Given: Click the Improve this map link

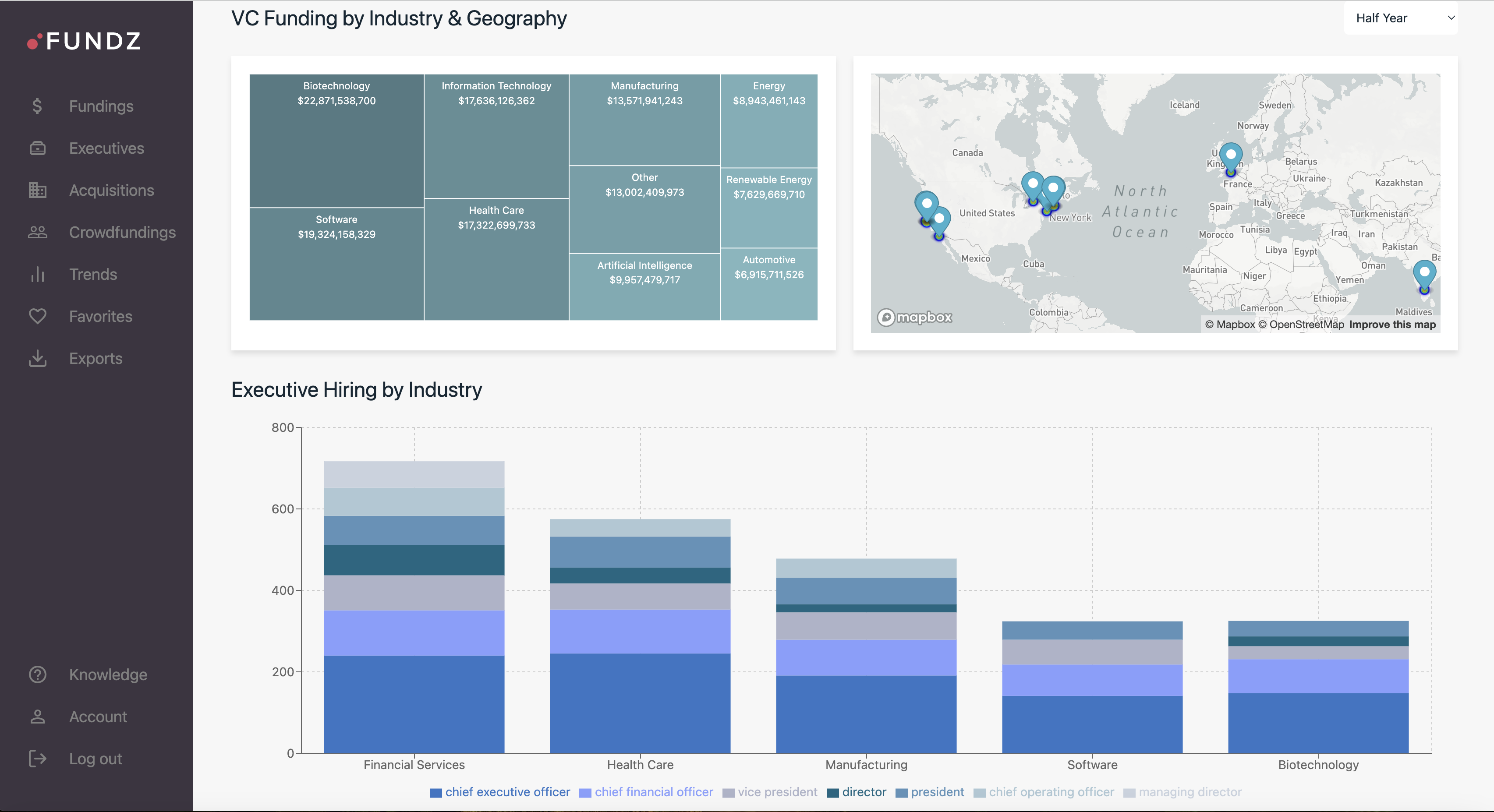Looking at the screenshot, I should (x=1391, y=325).
